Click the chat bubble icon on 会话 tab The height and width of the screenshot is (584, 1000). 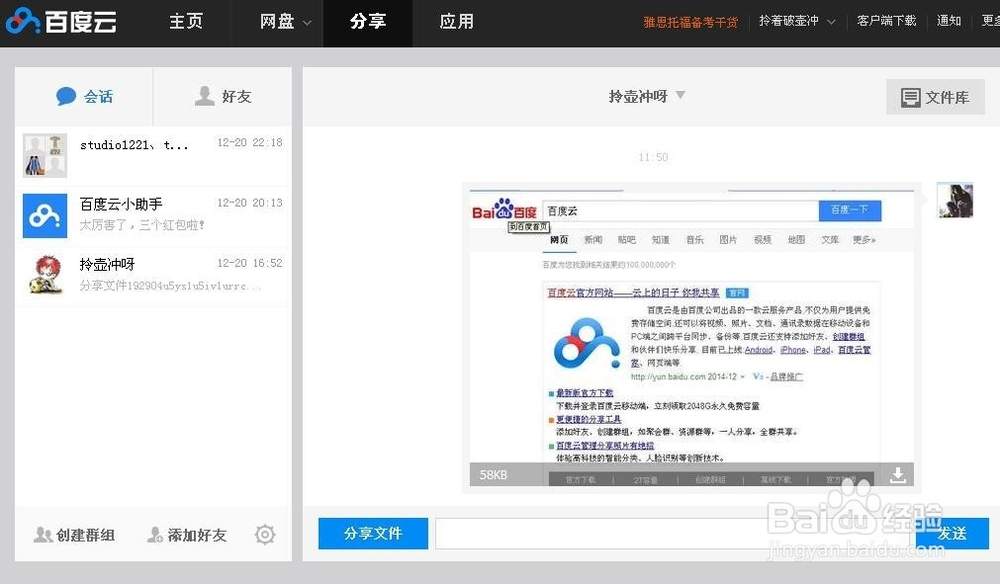click(67, 96)
